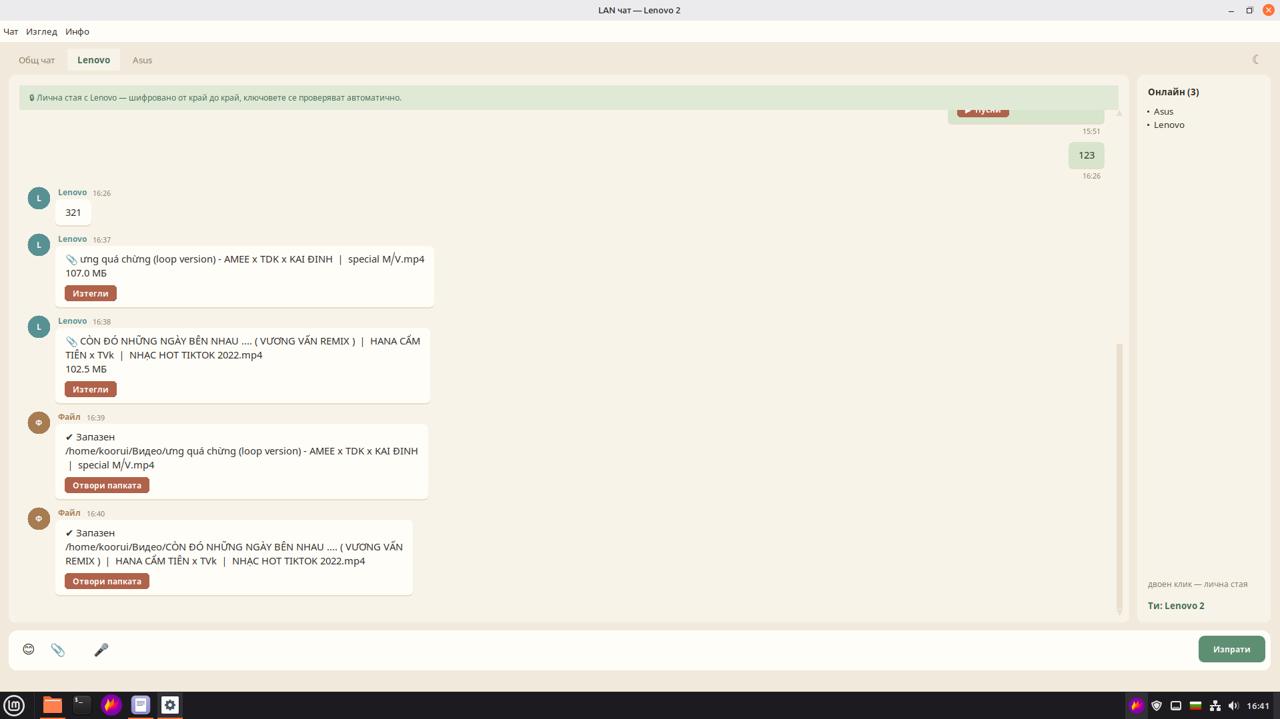Image resolution: width=1280 pixels, height=719 pixels.
Task: Open the calendar from the 16:41 clock
Action: coord(1258,706)
